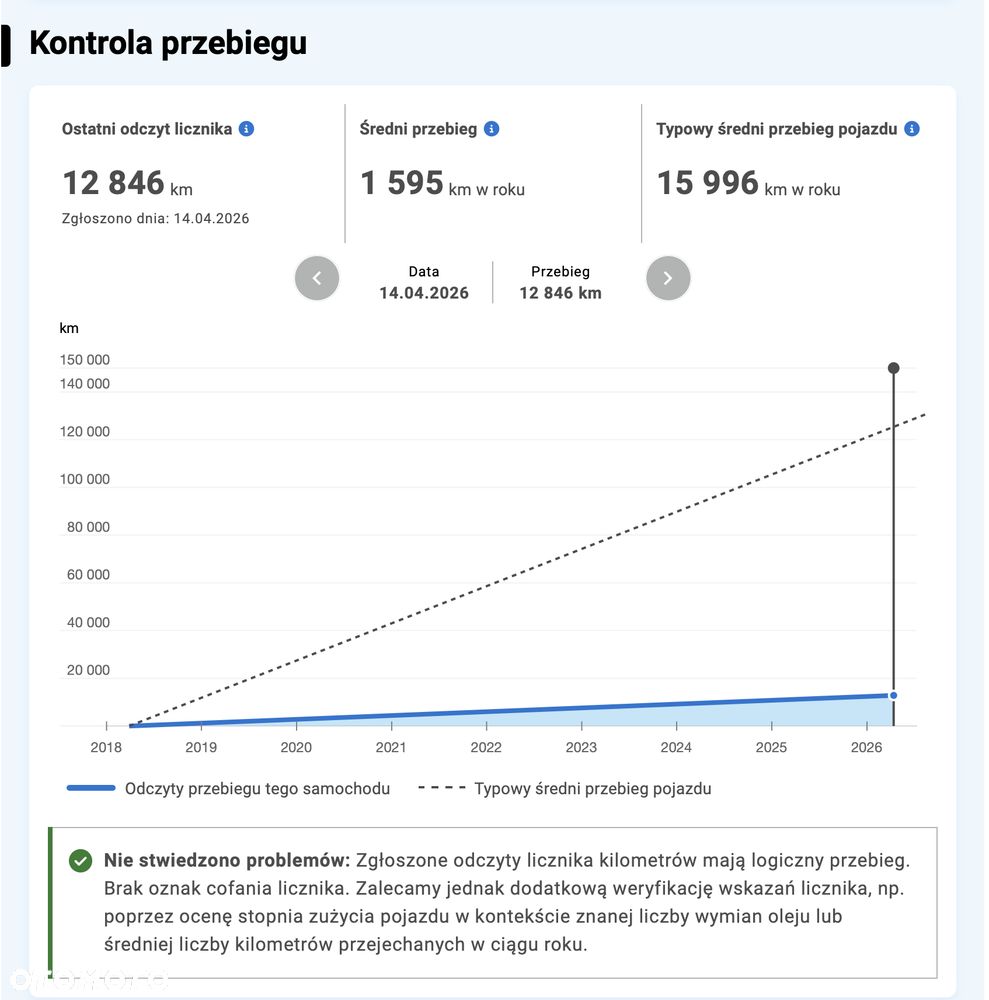Click the 2019 x-axis label

click(x=201, y=747)
